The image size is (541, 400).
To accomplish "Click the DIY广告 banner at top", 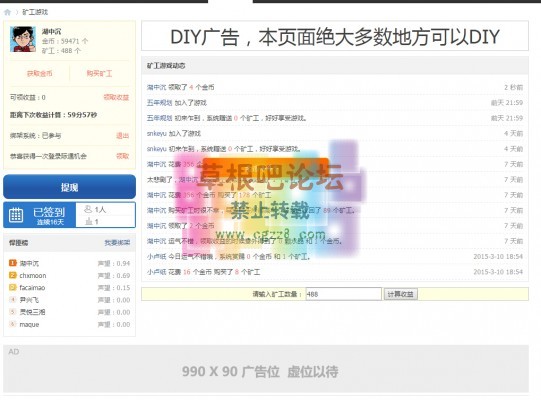I will tap(335, 36).
